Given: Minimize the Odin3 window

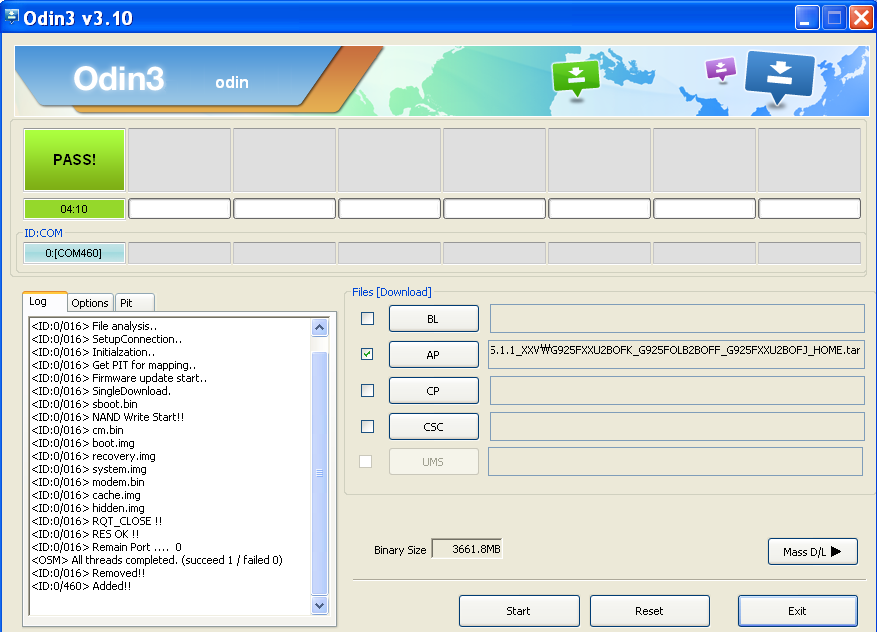Looking at the screenshot, I should (x=806, y=18).
